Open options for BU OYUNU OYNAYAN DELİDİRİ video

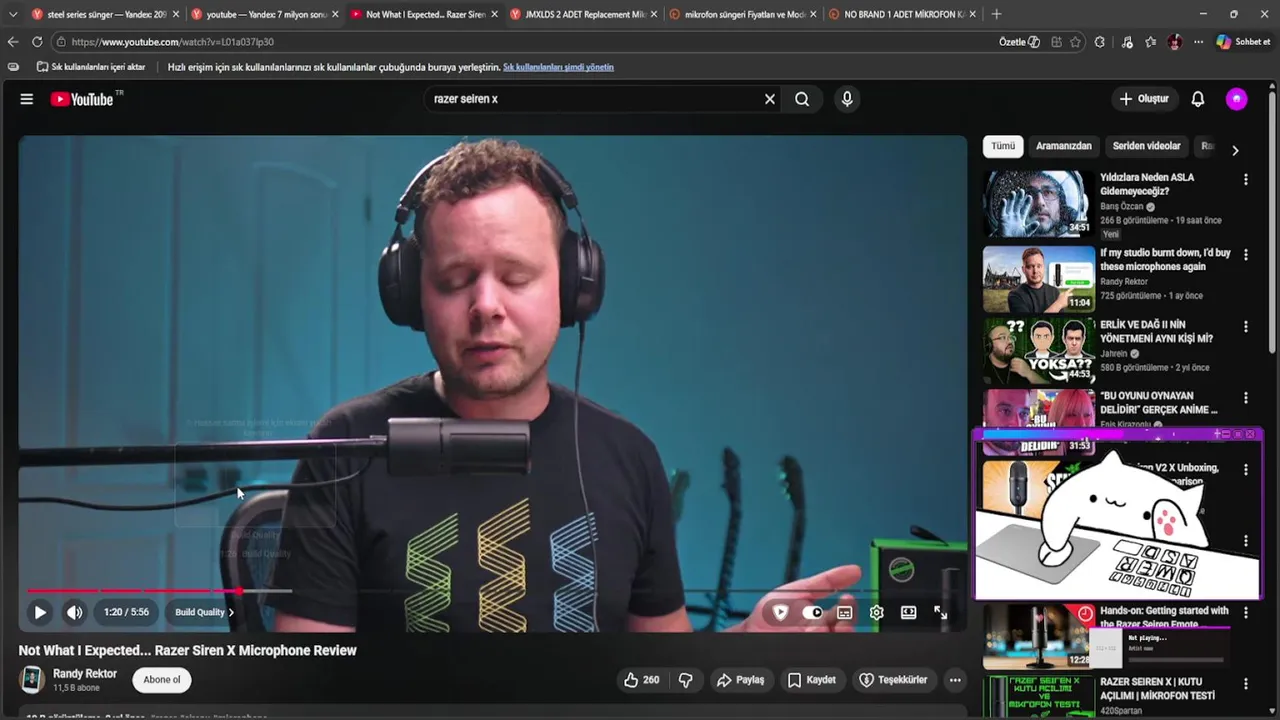tap(1246, 398)
